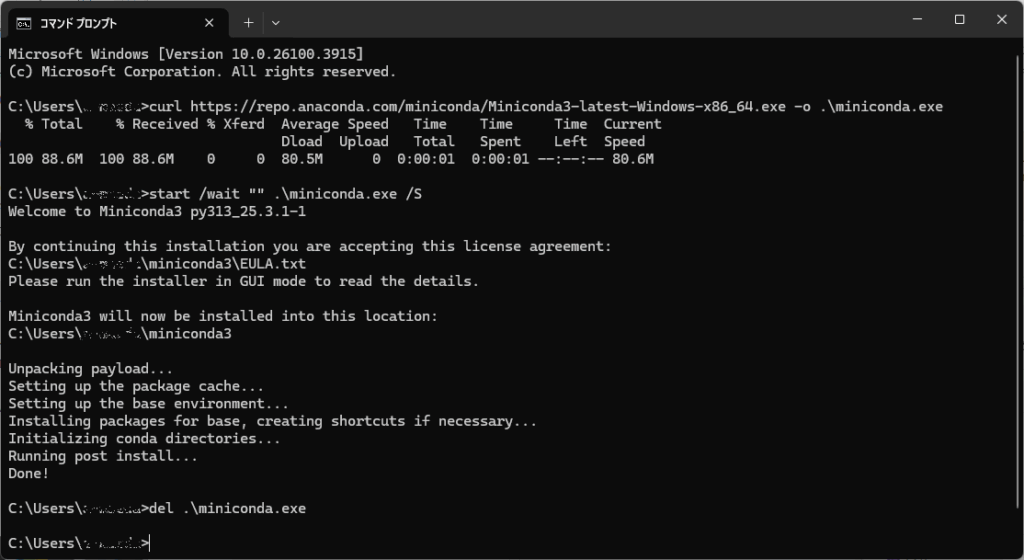Maximize the terminal window

(959, 20)
